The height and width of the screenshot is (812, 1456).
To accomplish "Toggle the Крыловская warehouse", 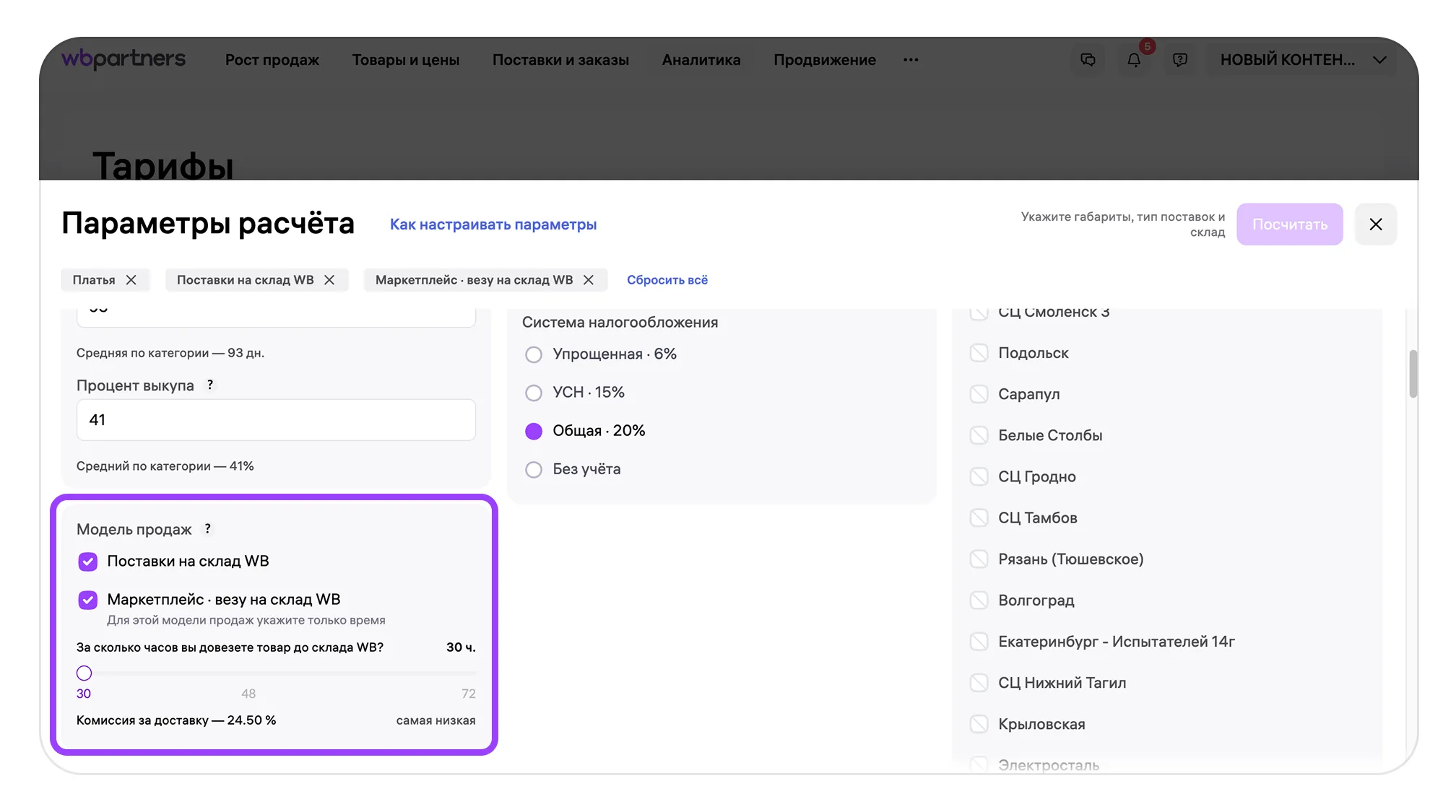I will (x=979, y=724).
